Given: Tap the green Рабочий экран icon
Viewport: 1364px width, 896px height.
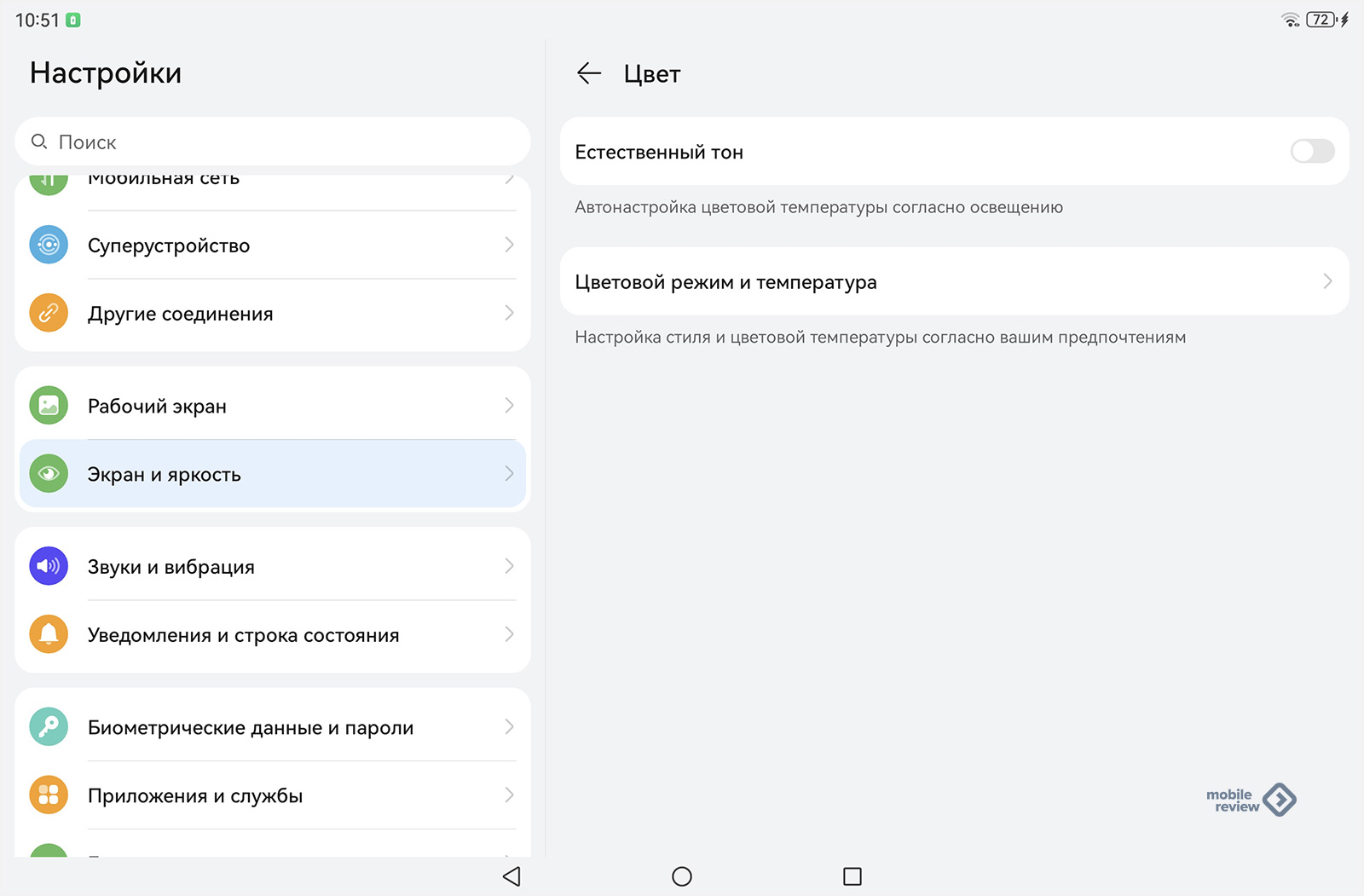Looking at the screenshot, I should [x=49, y=406].
